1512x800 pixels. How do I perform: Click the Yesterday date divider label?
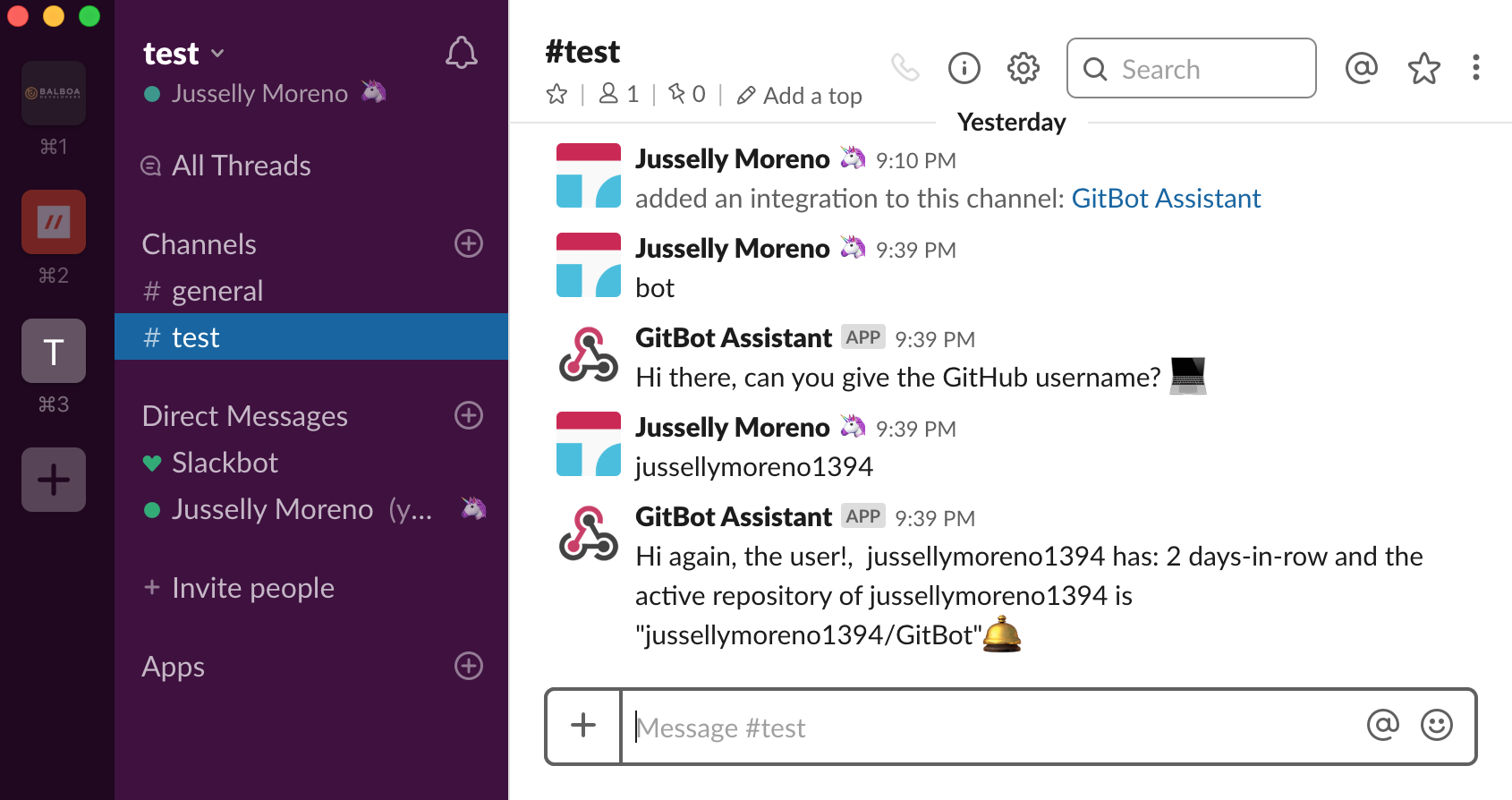[1012, 122]
